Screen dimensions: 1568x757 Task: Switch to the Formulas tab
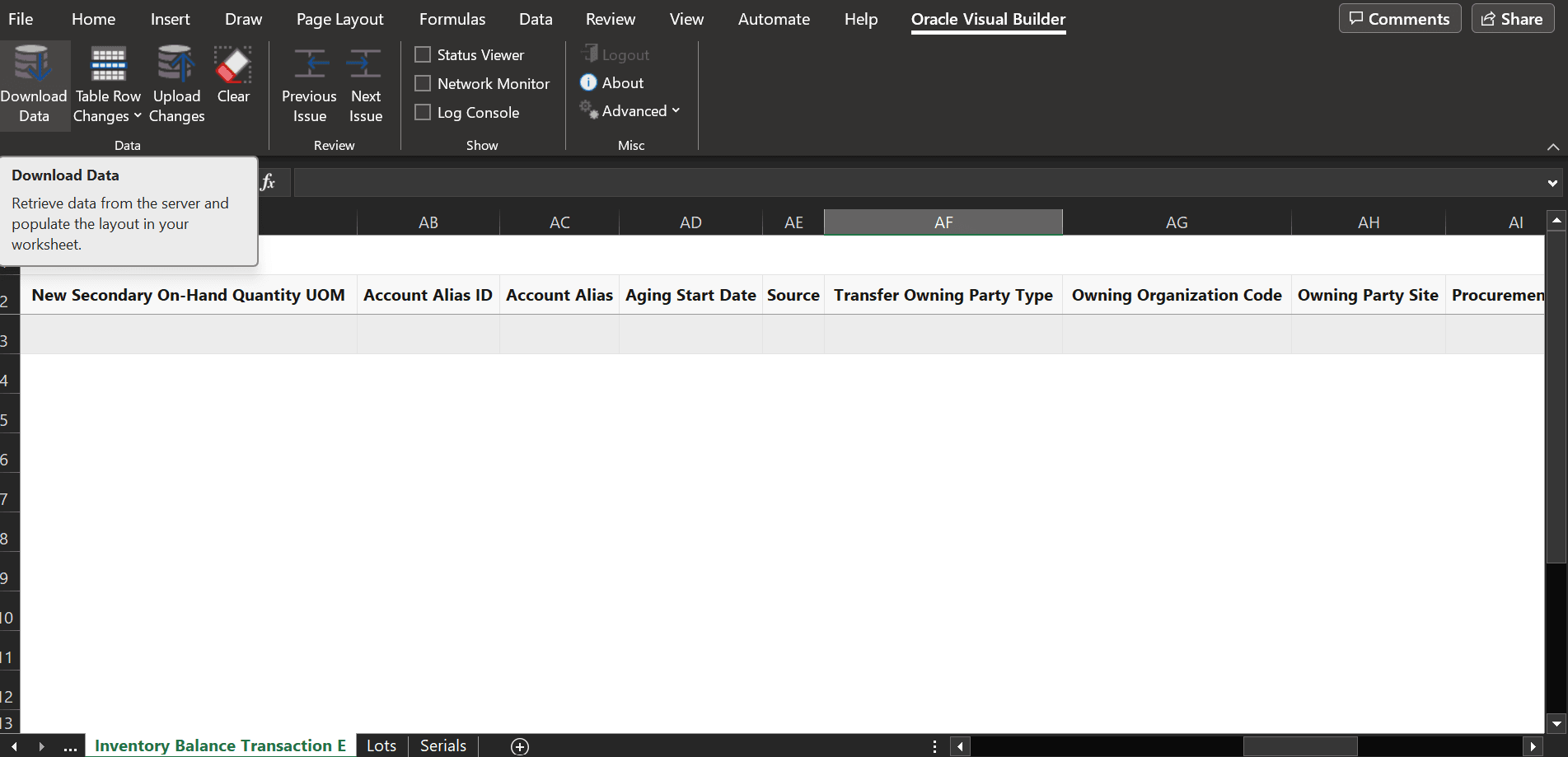(452, 19)
